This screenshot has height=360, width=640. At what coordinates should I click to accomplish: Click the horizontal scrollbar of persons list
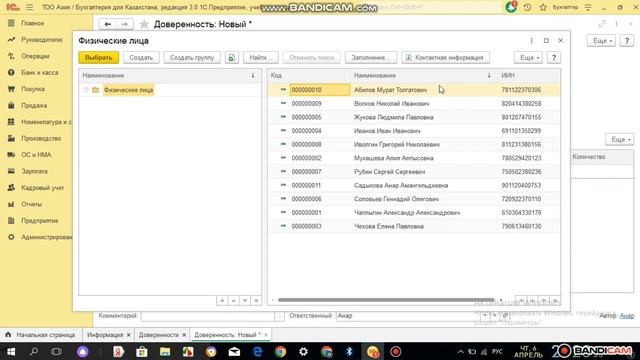tap(386, 300)
